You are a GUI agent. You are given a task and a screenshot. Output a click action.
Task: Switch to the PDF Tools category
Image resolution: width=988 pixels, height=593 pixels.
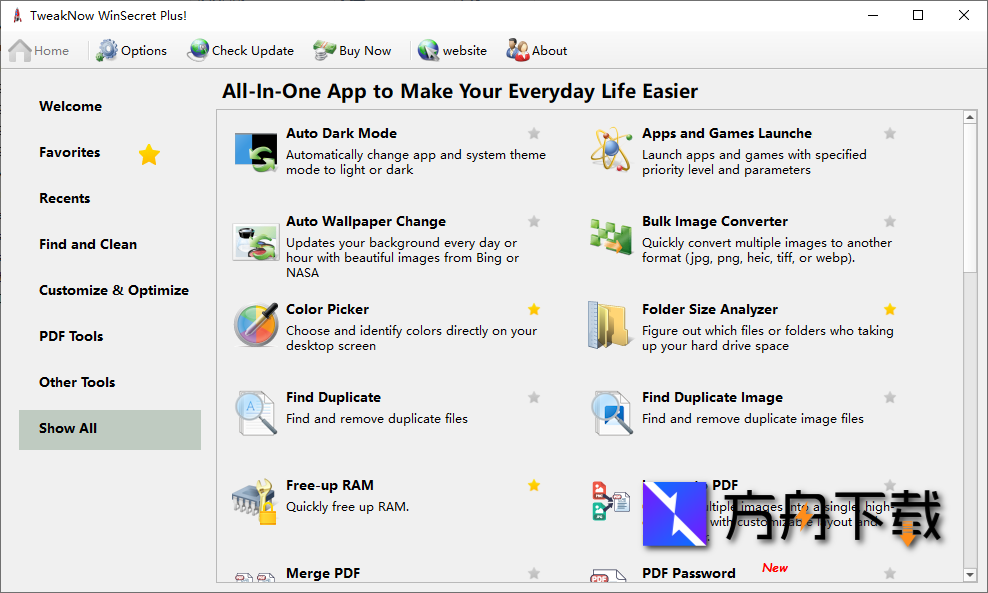pyautogui.click(x=71, y=336)
